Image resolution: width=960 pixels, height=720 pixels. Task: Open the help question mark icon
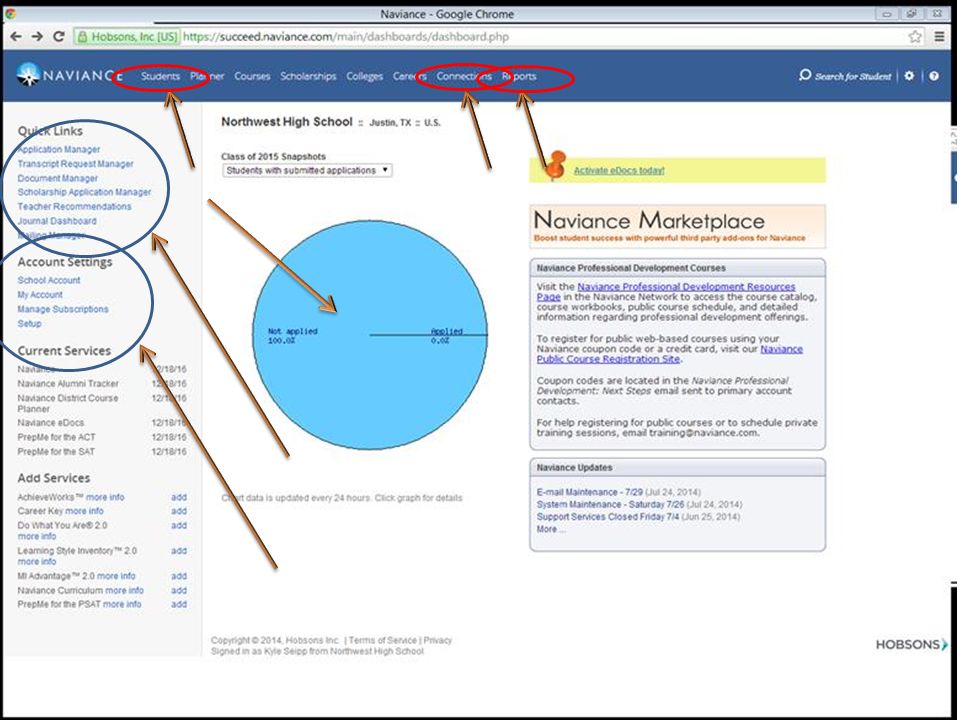click(934, 76)
